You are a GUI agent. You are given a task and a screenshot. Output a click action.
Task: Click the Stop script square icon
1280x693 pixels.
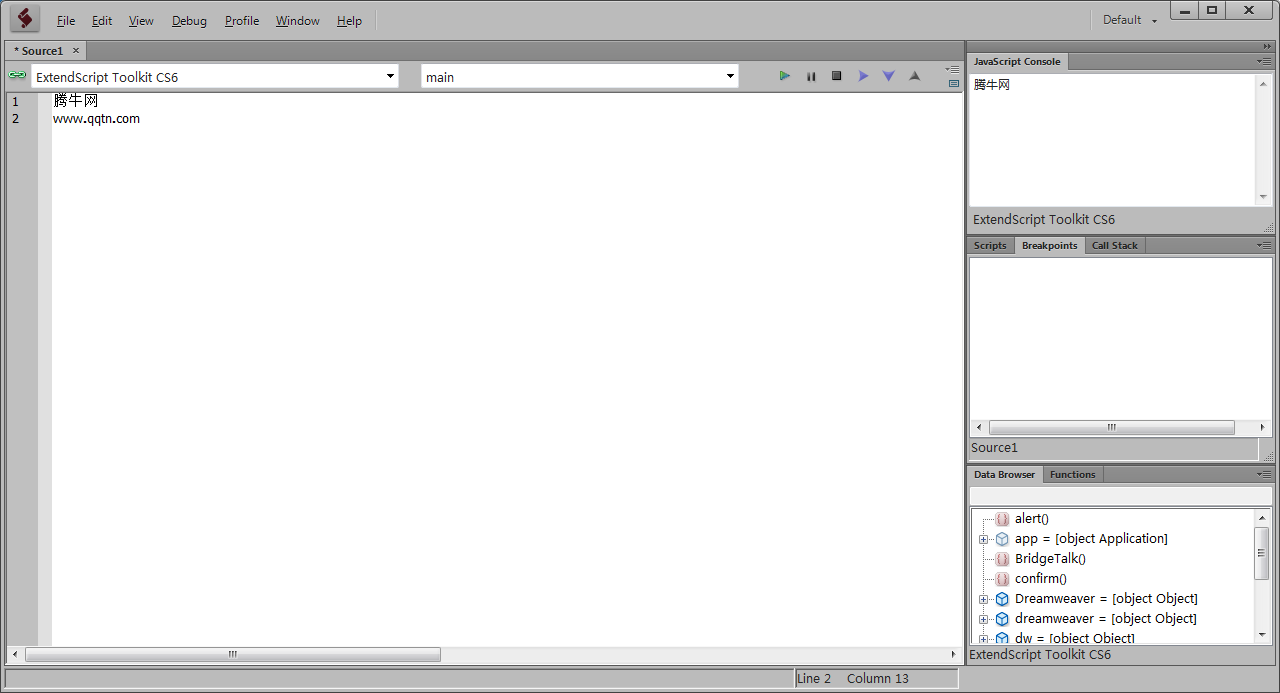(837, 76)
